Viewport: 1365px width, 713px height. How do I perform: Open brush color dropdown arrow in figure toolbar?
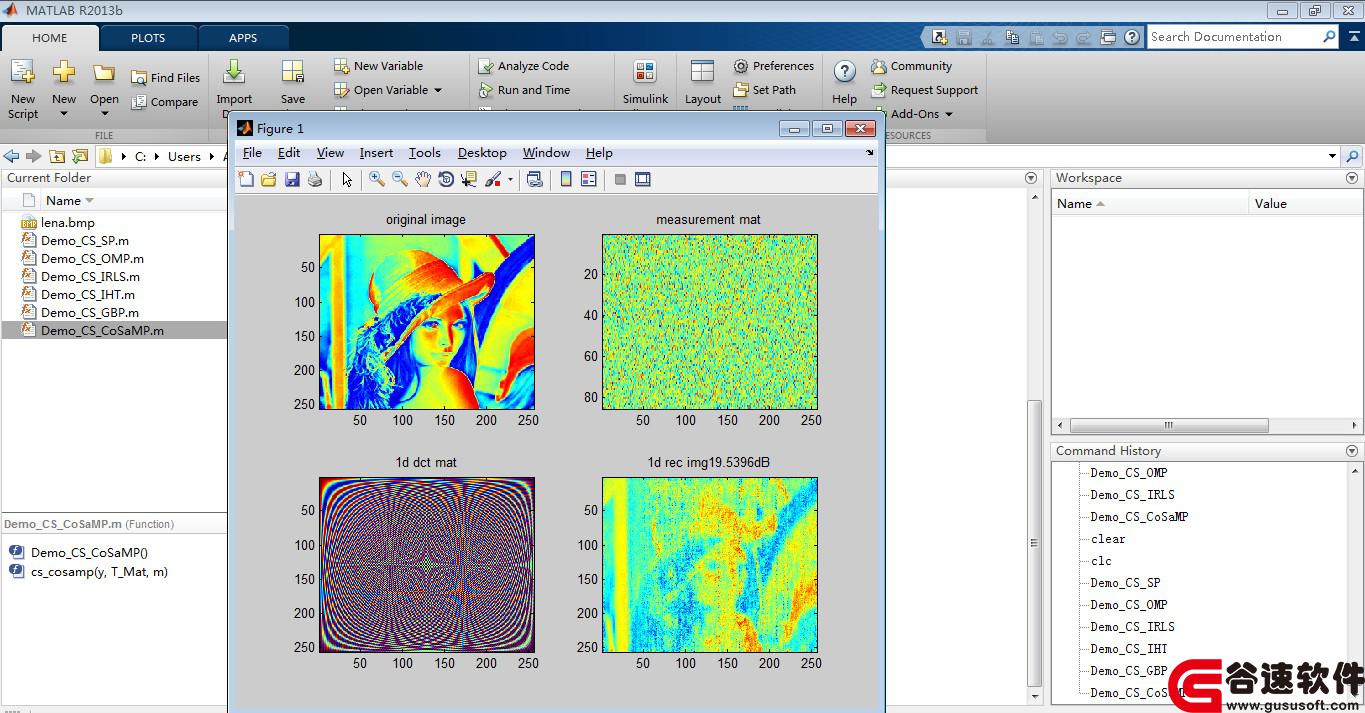pos(510,180)
